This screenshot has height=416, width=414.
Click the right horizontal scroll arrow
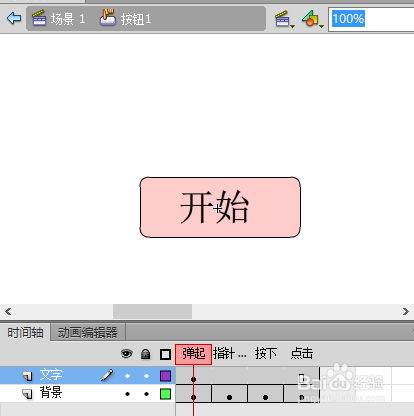(406, 311)
